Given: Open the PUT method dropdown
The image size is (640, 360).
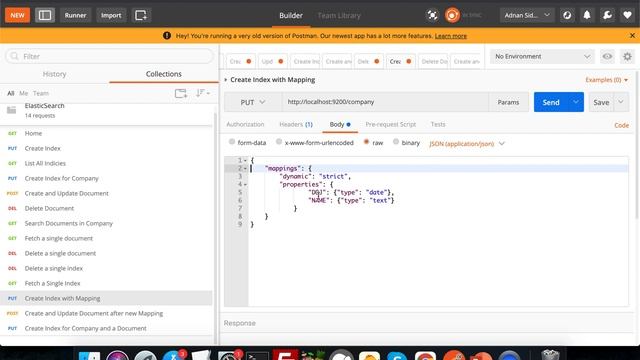Looking at the screenshot, I should [253, 102].
